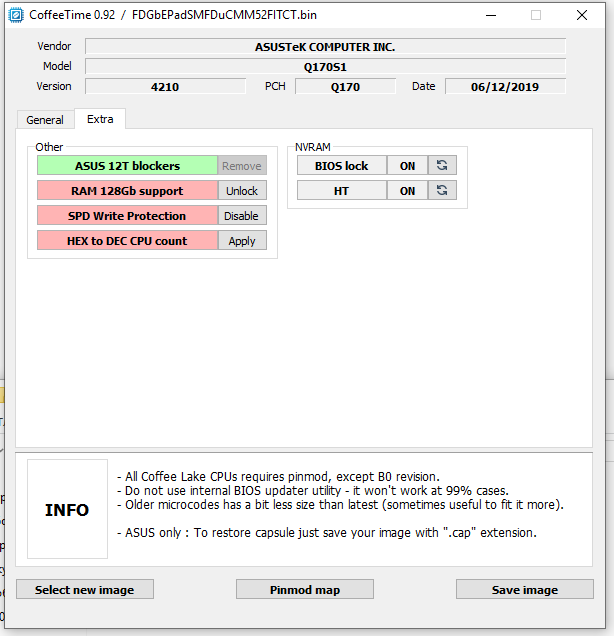Screen dimensions: 614x636
Task: Click the Date field 06/12/2019
Action: [x=505, y=86]
